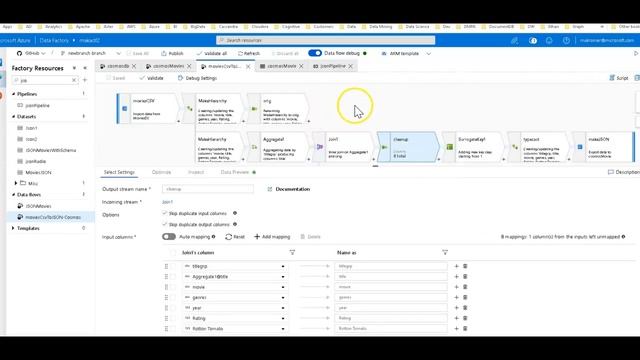Check the select-all mappings checkbox
This screenshot has height=360, width=640.
tap(173, 253)
